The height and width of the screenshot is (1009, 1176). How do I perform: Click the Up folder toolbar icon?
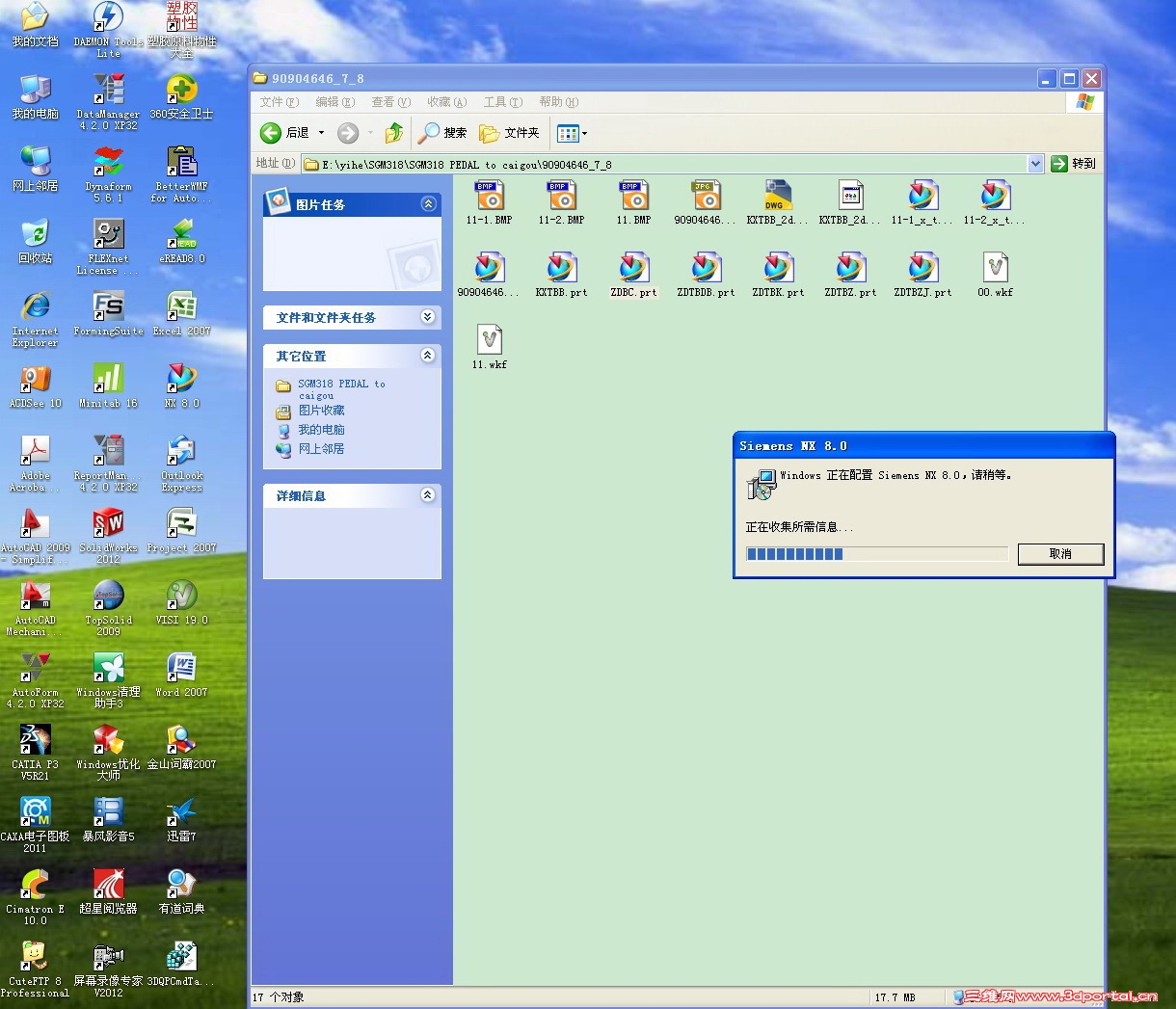tap(393, 133)
